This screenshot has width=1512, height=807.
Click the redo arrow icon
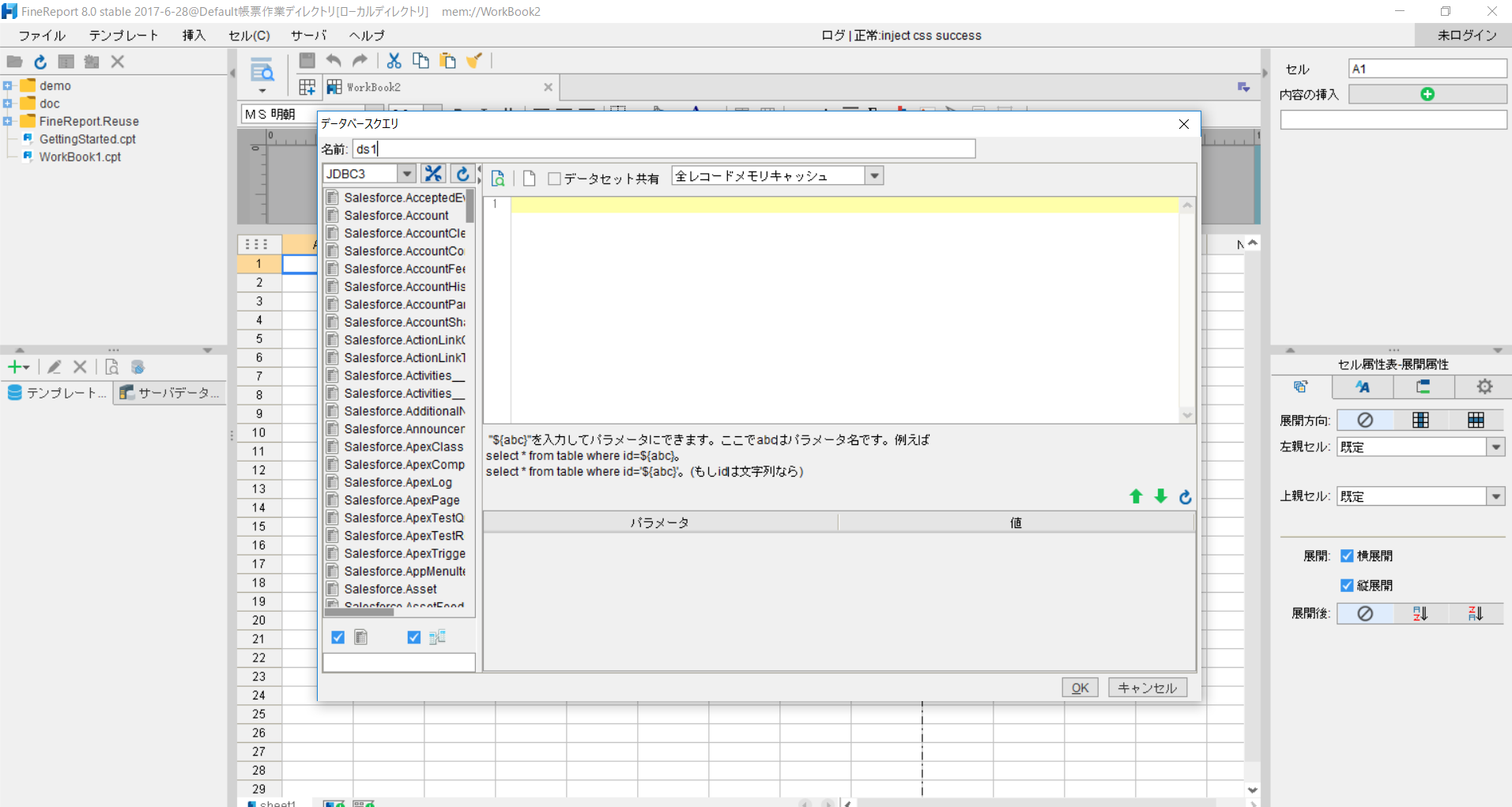coord(360,61)
